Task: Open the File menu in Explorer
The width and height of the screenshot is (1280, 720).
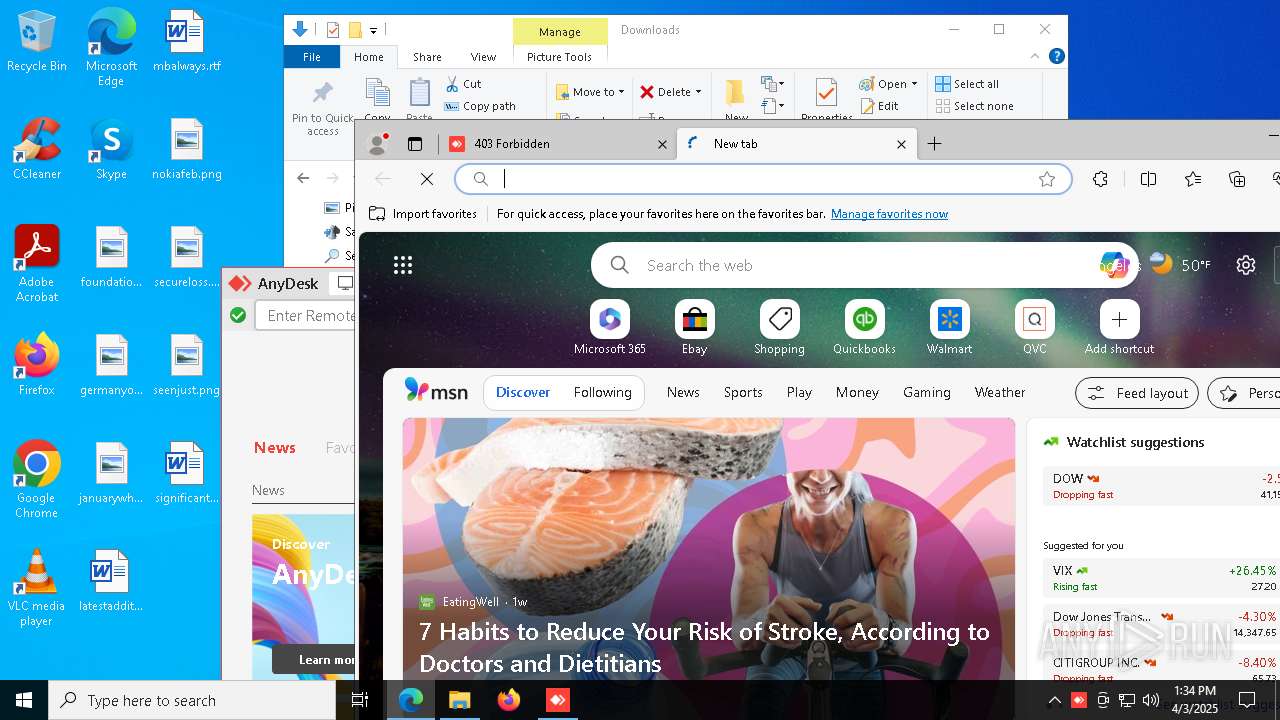Action: (312, 57)
